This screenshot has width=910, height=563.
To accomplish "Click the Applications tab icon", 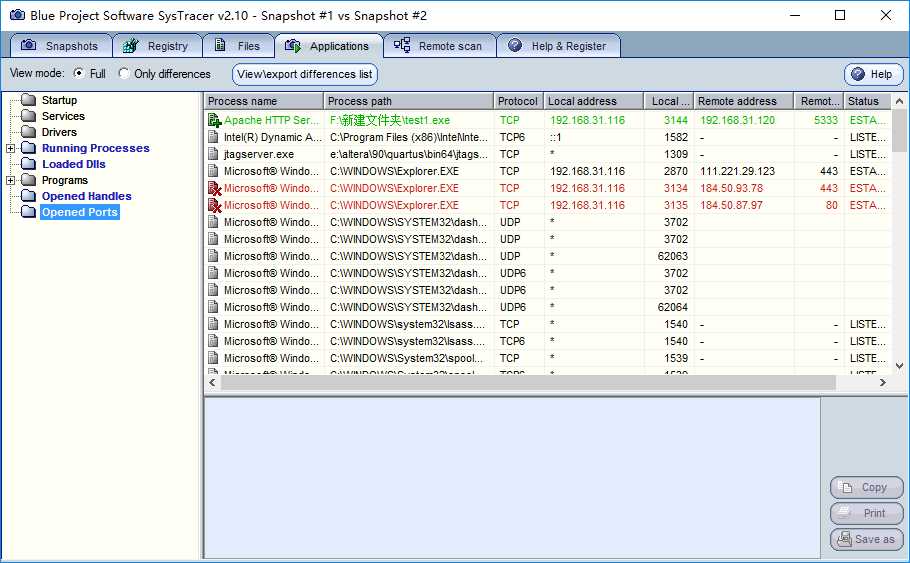I will (292, 45).
